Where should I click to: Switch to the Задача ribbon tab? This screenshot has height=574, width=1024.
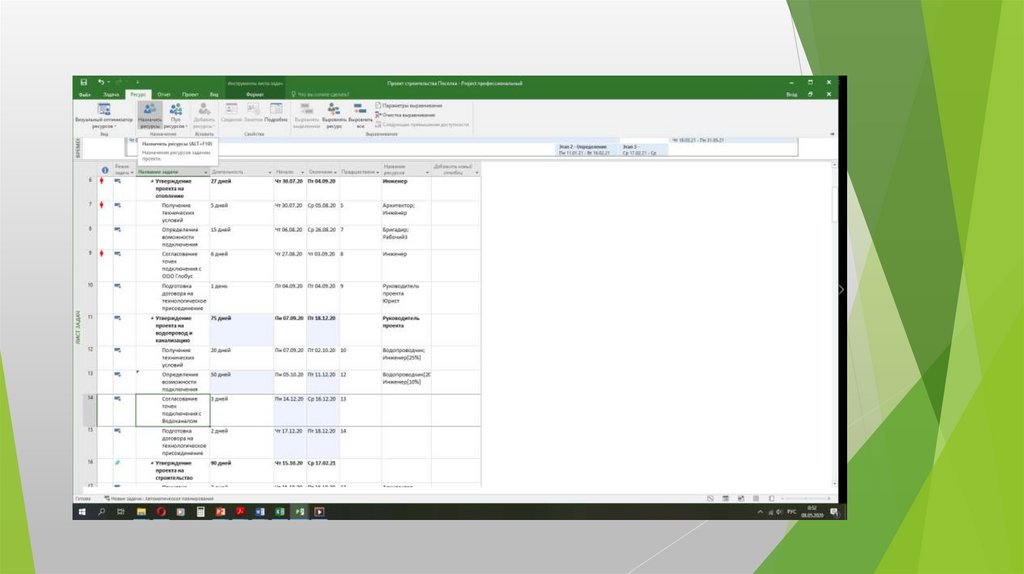[111, 94]
